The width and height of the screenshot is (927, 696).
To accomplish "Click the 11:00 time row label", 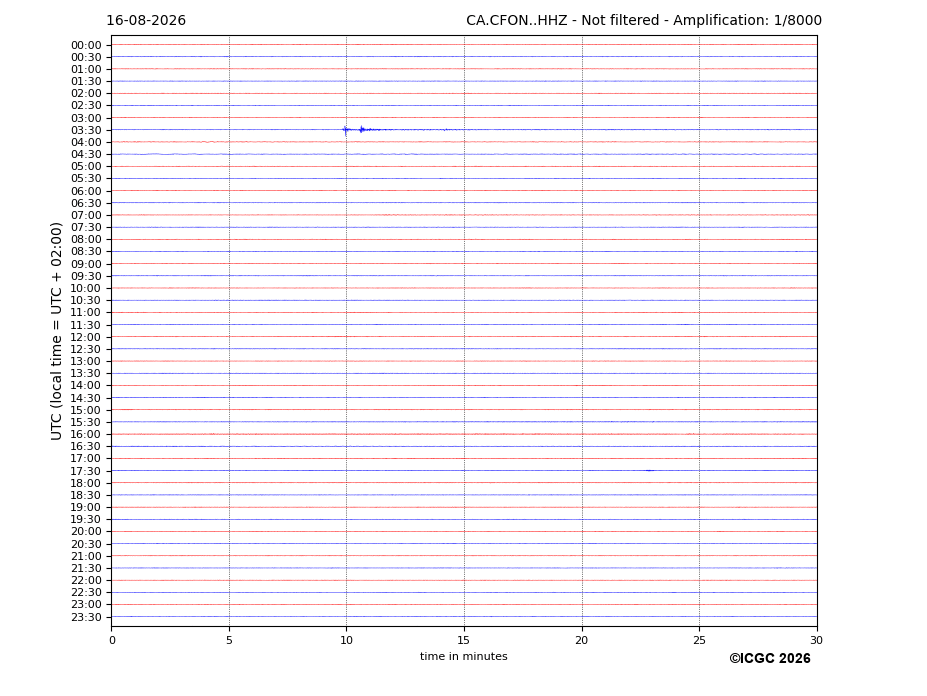I will [86, 313].
